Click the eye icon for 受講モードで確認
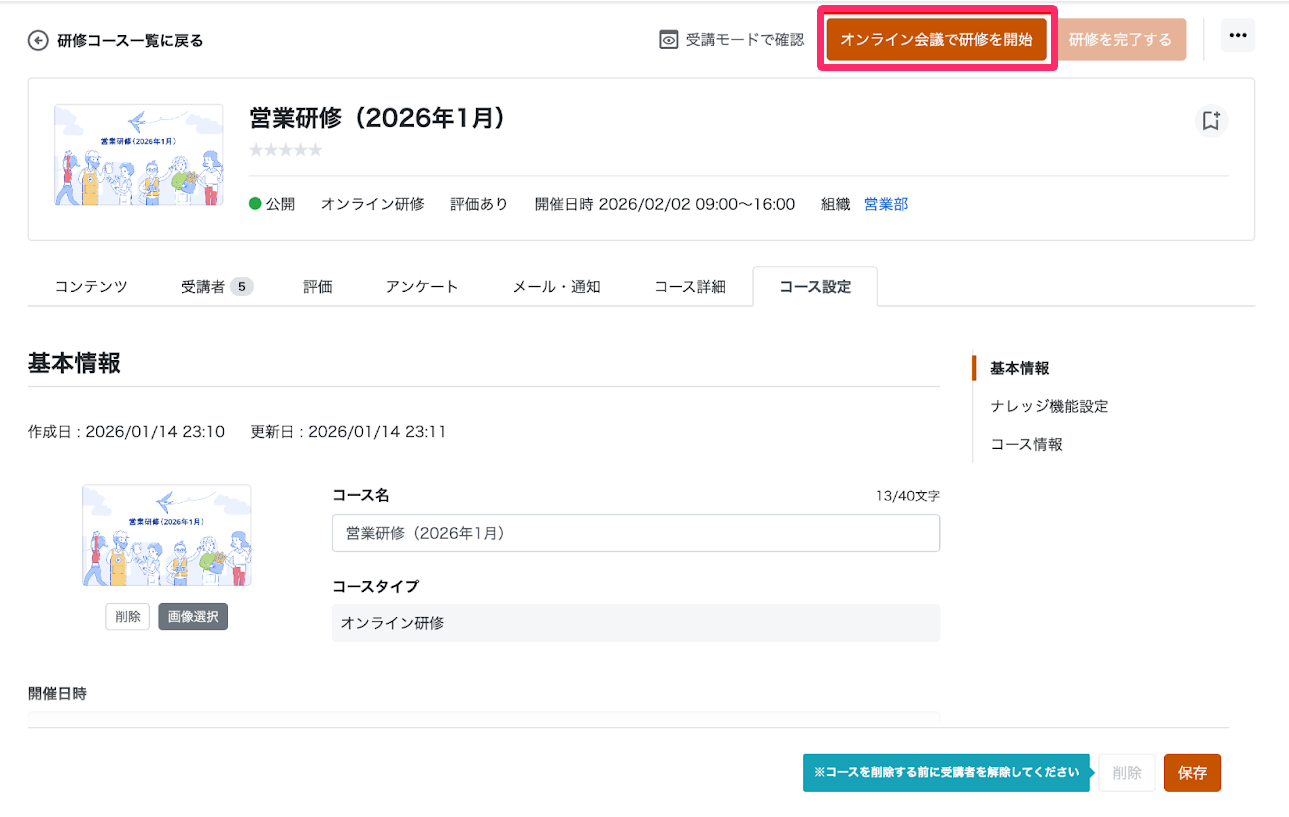Screen dimensions: 1289x817 coord(669,40)
